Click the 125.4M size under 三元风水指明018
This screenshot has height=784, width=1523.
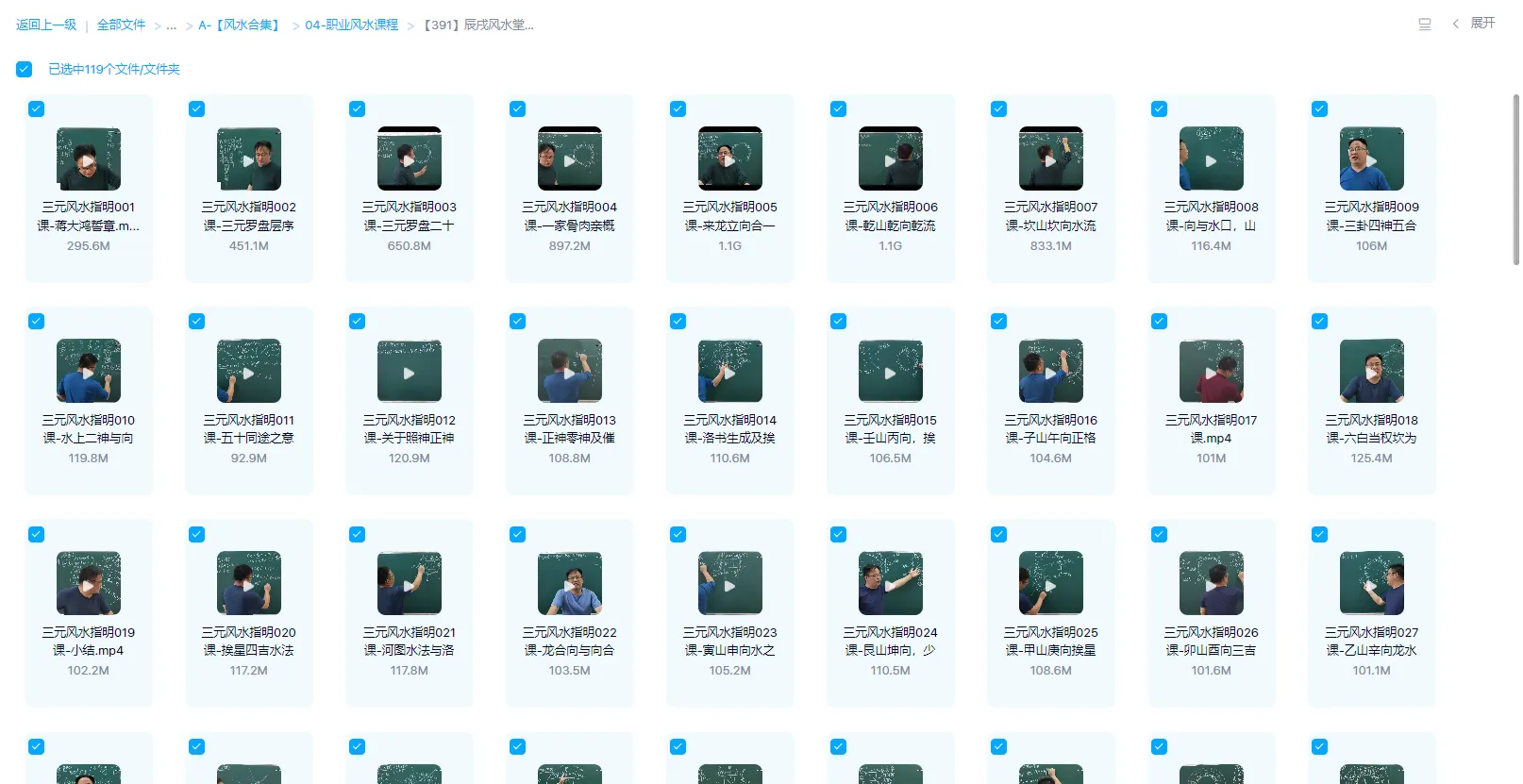pyautogui.click(x=1372, y=459)
